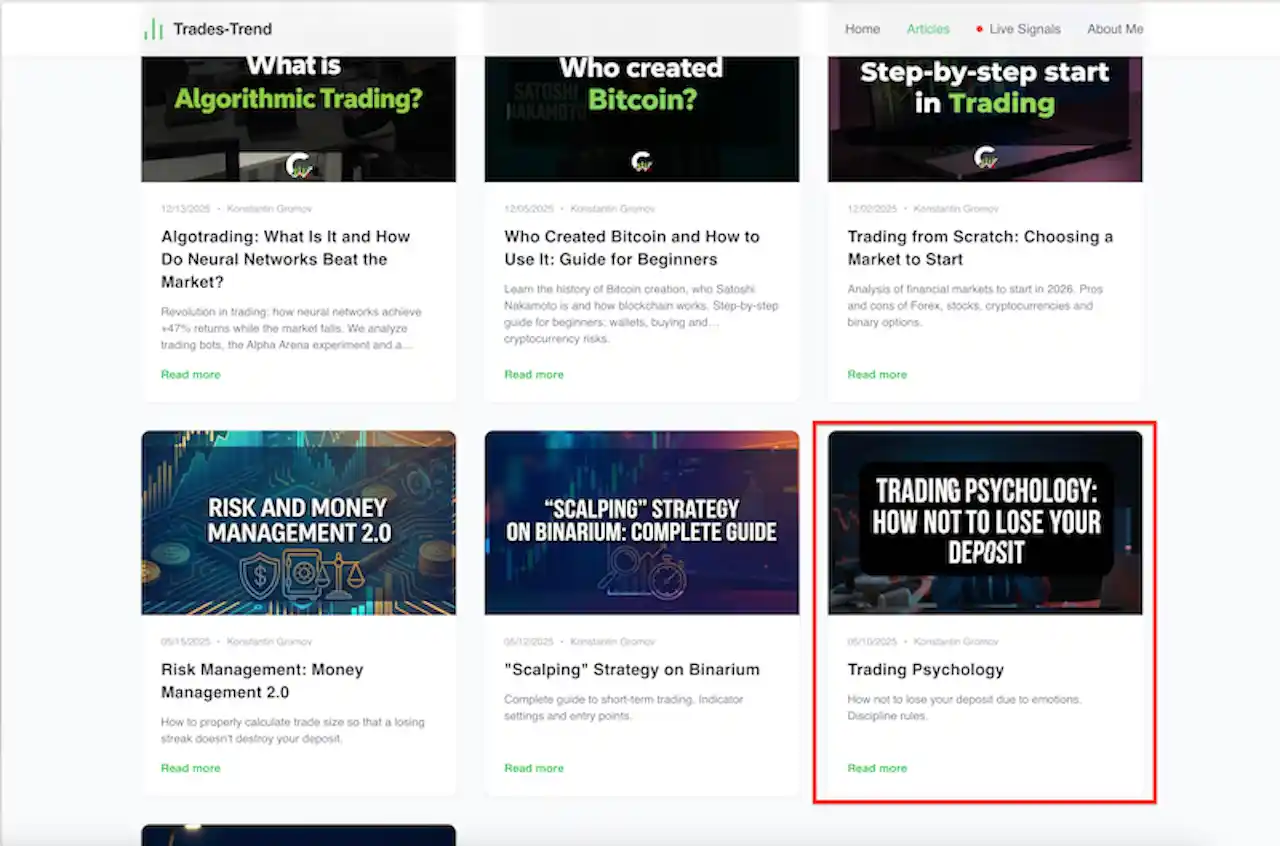Viewport: 1280px width, 846px height.
Task: Open the Algotrading neural networks article title
Action: tap(286, 259)
